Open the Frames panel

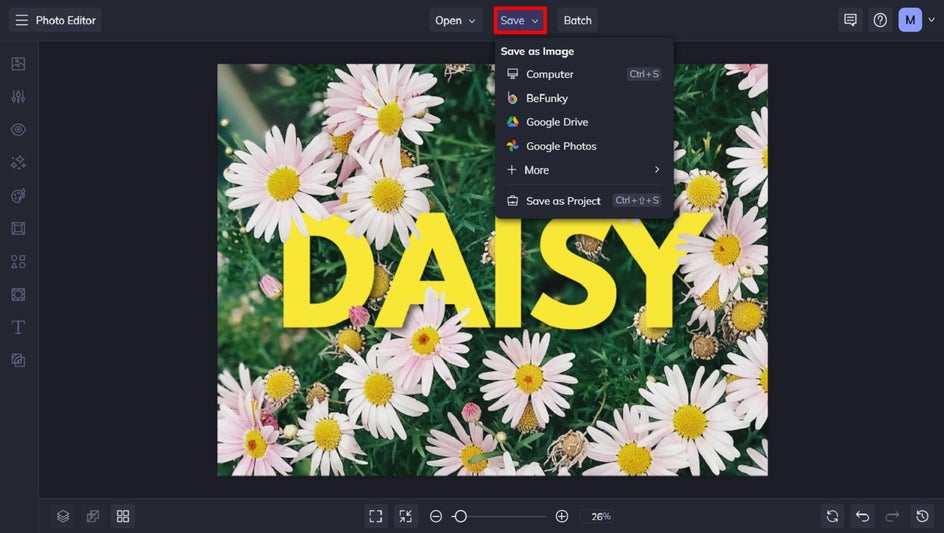(18, 228)
